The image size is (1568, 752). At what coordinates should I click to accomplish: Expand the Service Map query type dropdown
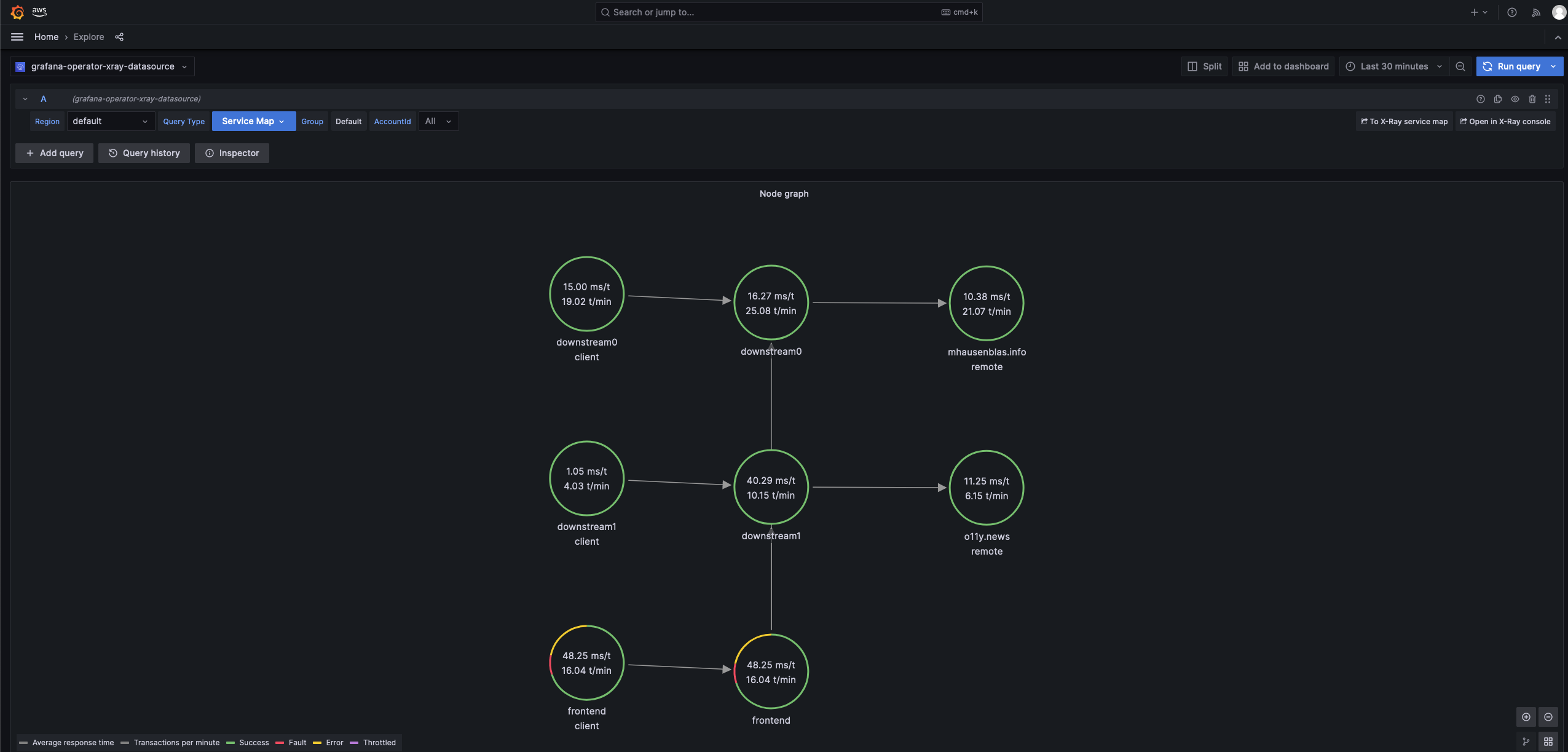(x=253, y=121)
